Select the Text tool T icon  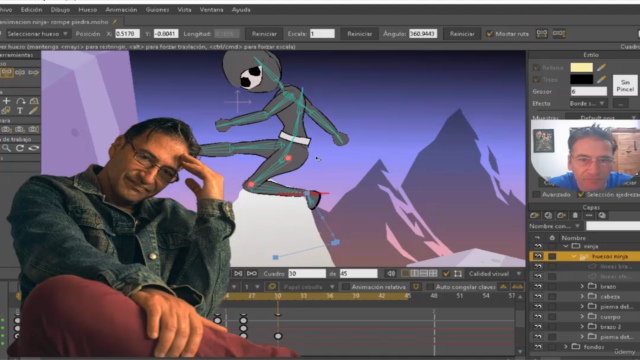(x=20, y=110)
